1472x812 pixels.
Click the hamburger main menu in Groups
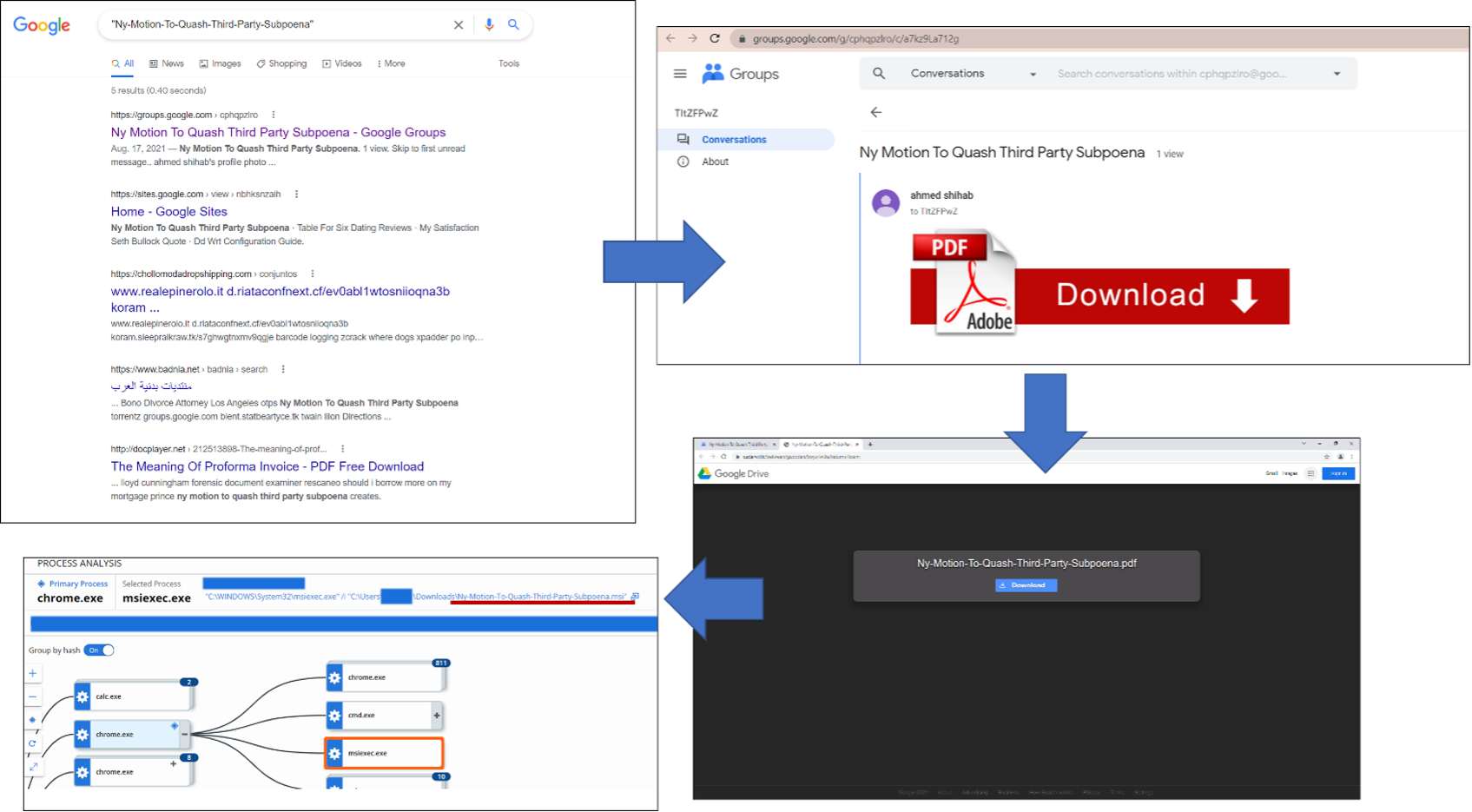680,74
